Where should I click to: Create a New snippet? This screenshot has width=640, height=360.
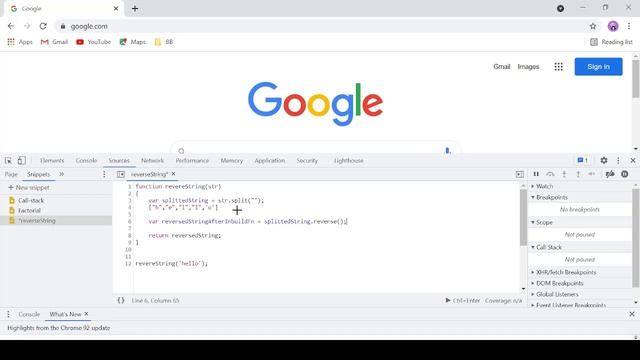pos(29,188)
